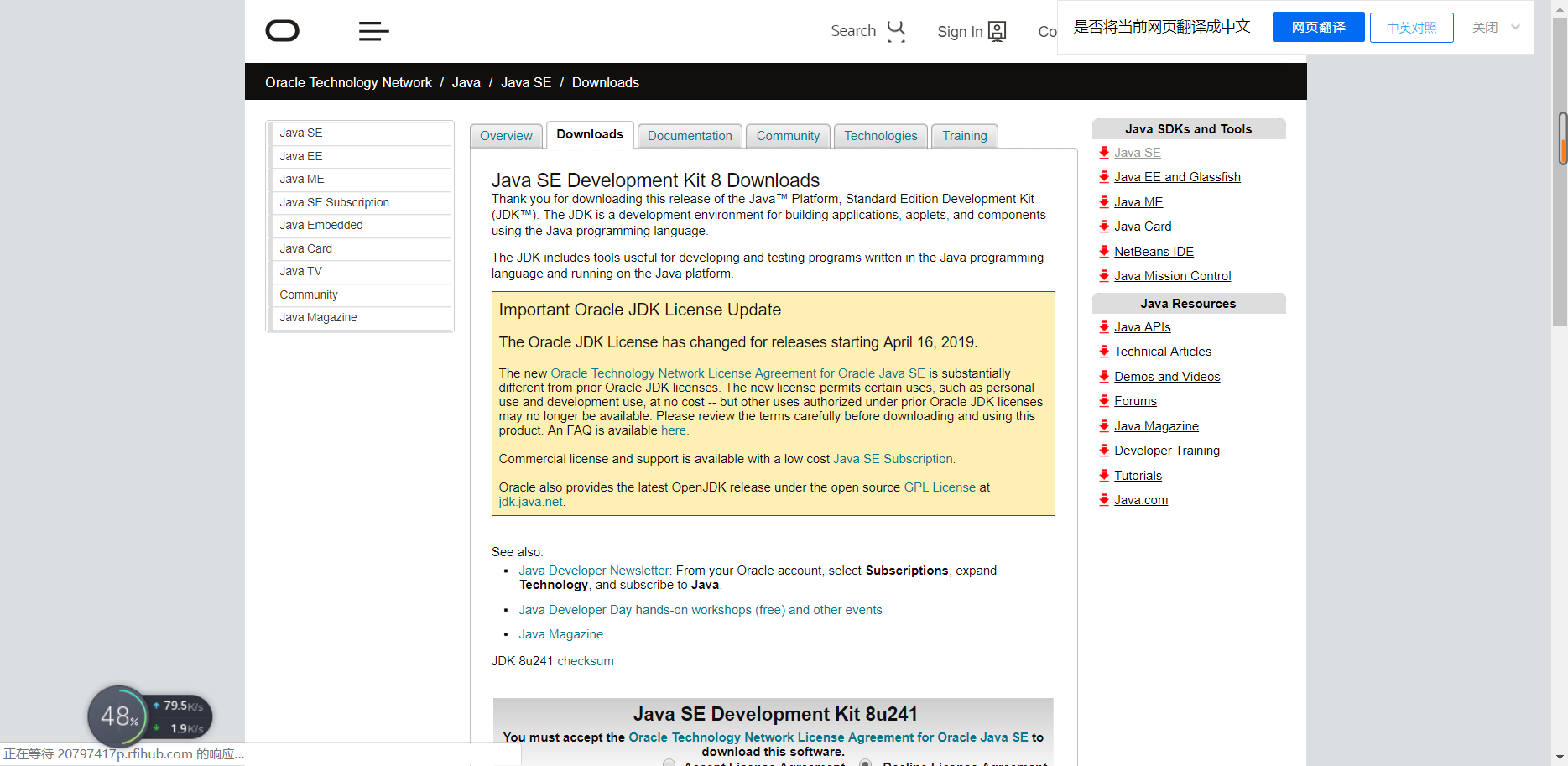
Task: Click 关闭 to close translation bar
Action: click(1485, 28)
